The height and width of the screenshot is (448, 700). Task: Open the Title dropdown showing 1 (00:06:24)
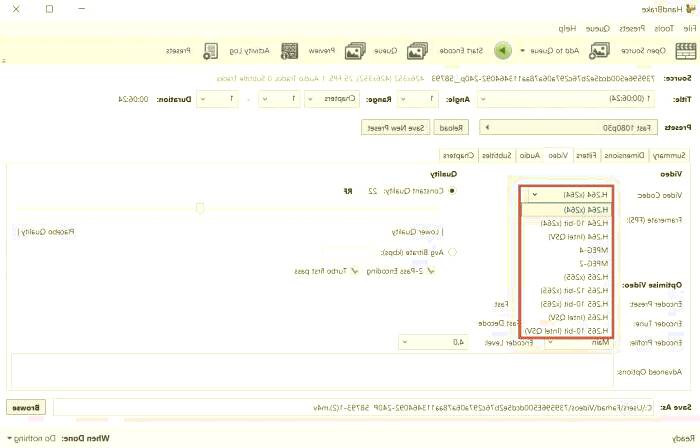click(x=566, y=99)
